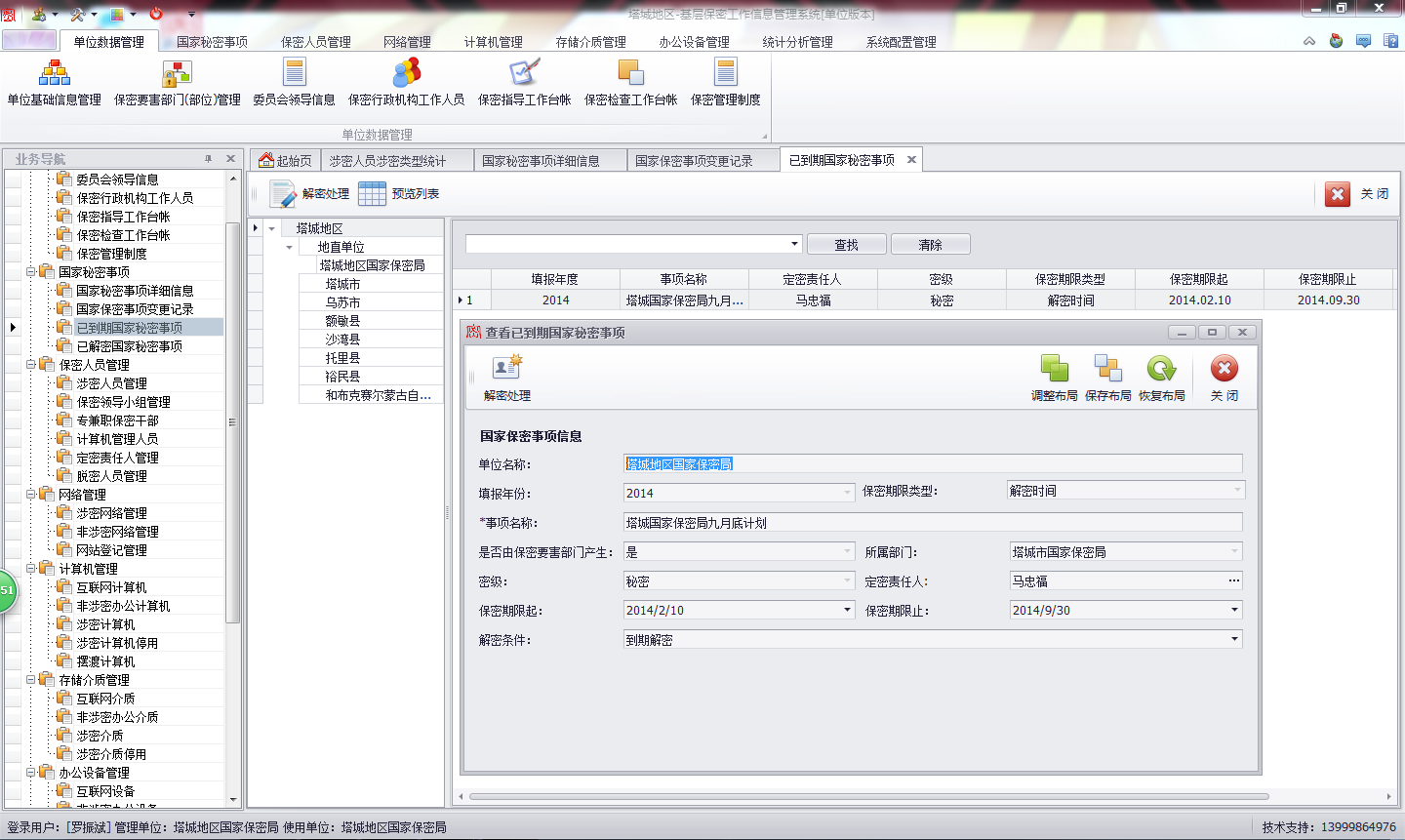This screenshot has height=840, width=1405.
Task: Pin the 业务导航 panel
Action: 208,159
